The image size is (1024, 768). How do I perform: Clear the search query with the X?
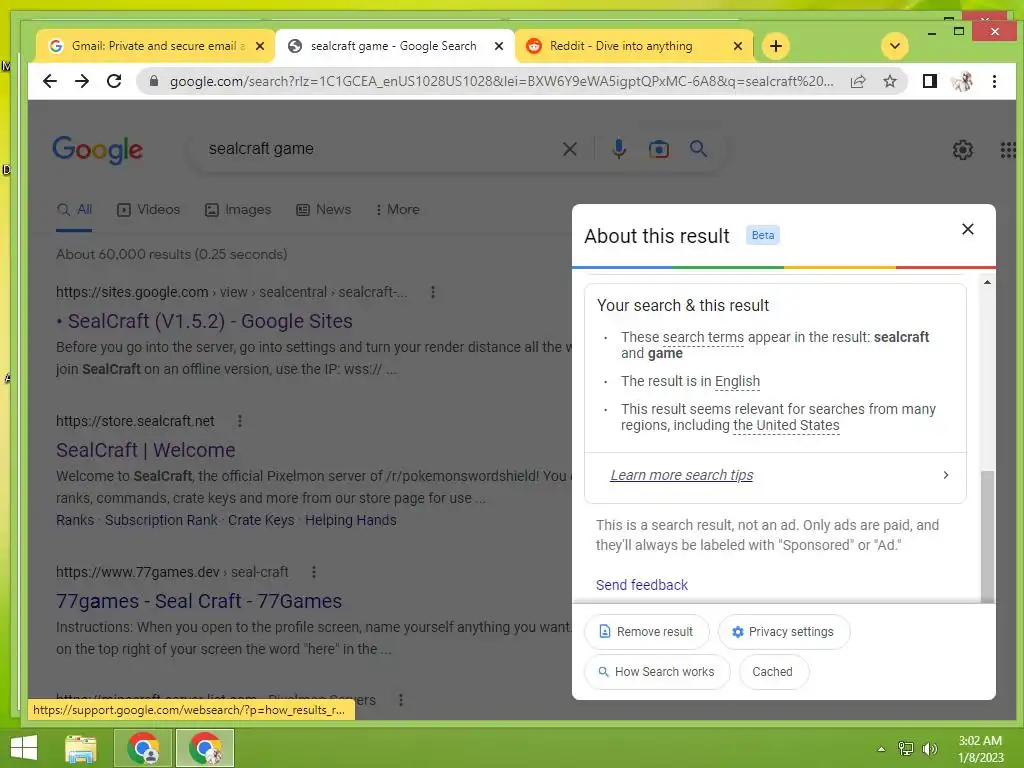[x=569, y=150]
